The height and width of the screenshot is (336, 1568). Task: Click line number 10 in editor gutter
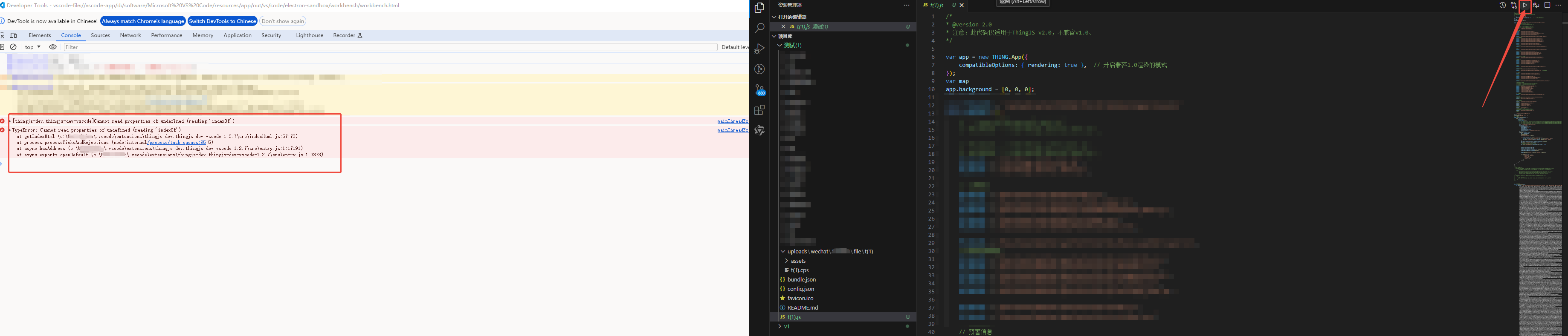click(x=931, y=89)
